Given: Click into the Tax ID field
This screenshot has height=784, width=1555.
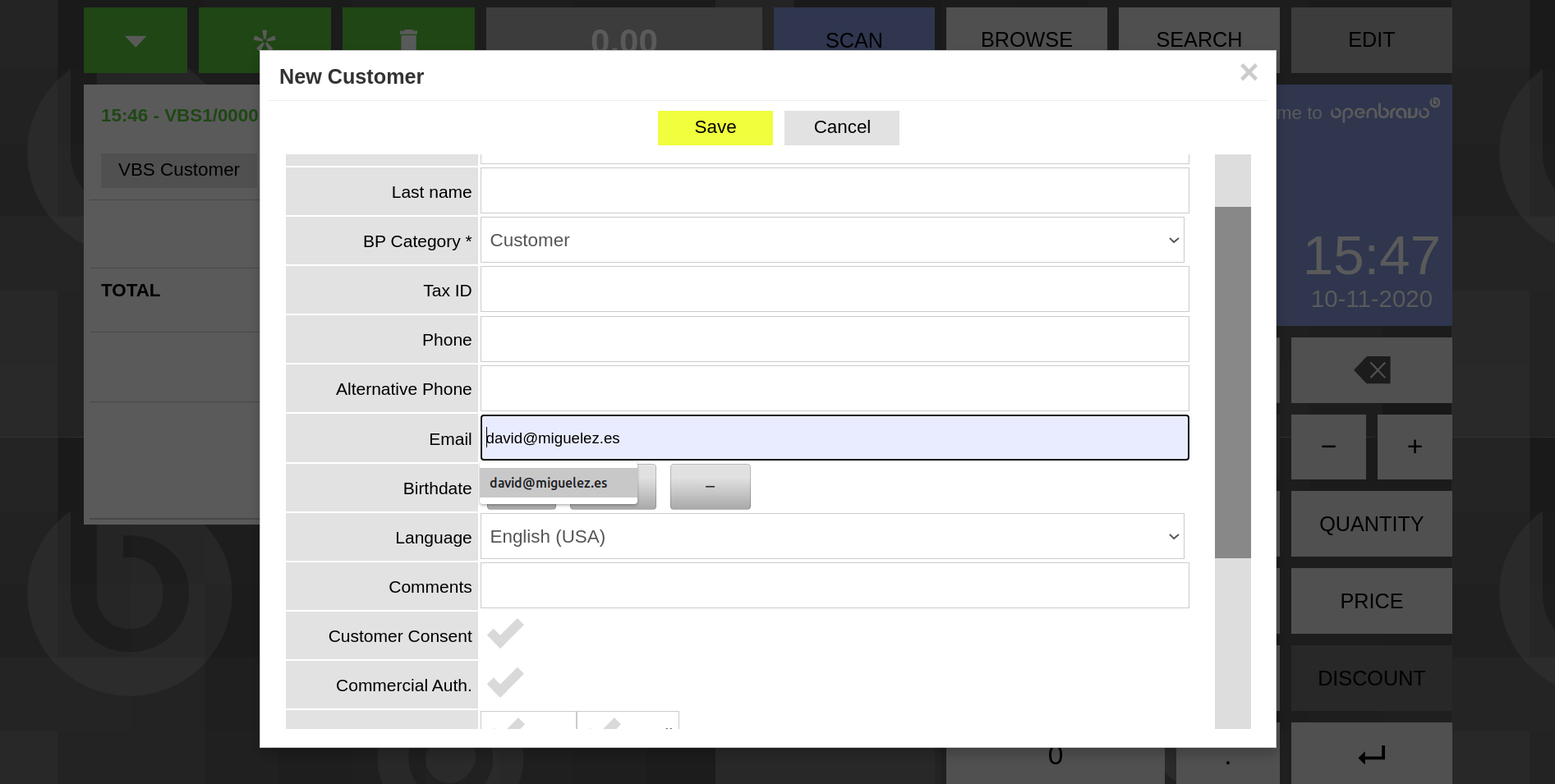Looking at the screenshot, I should coord(834,290).
